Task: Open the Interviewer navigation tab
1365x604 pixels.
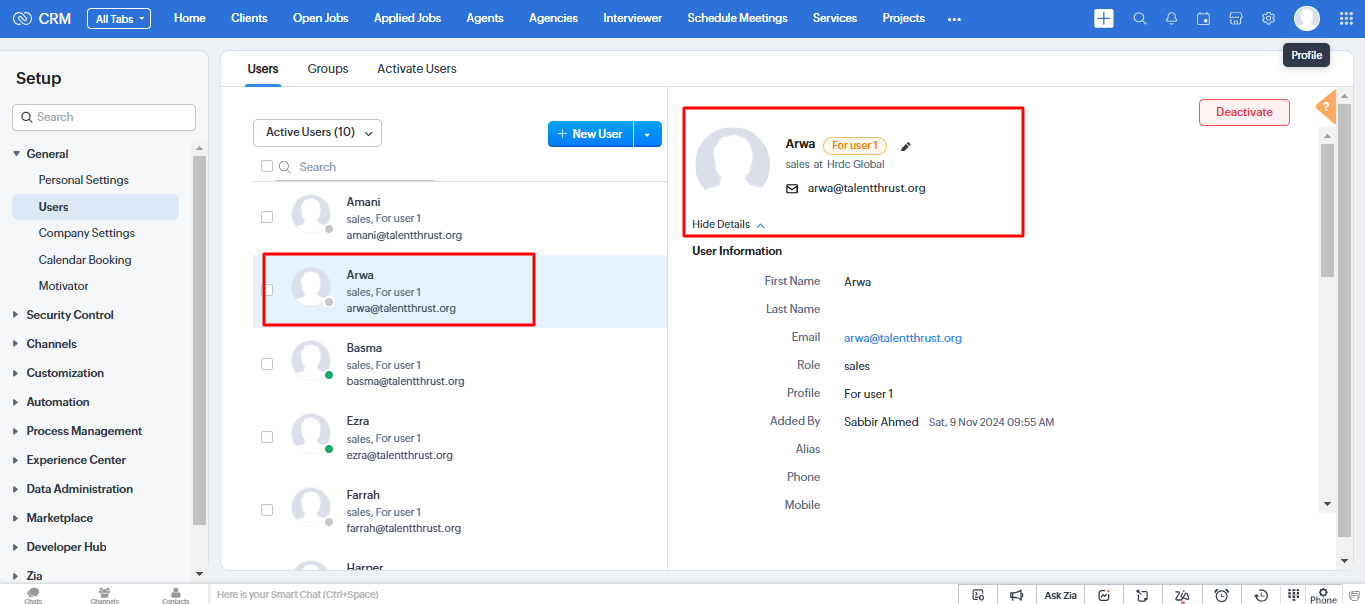Action: [x=632, y=18]
